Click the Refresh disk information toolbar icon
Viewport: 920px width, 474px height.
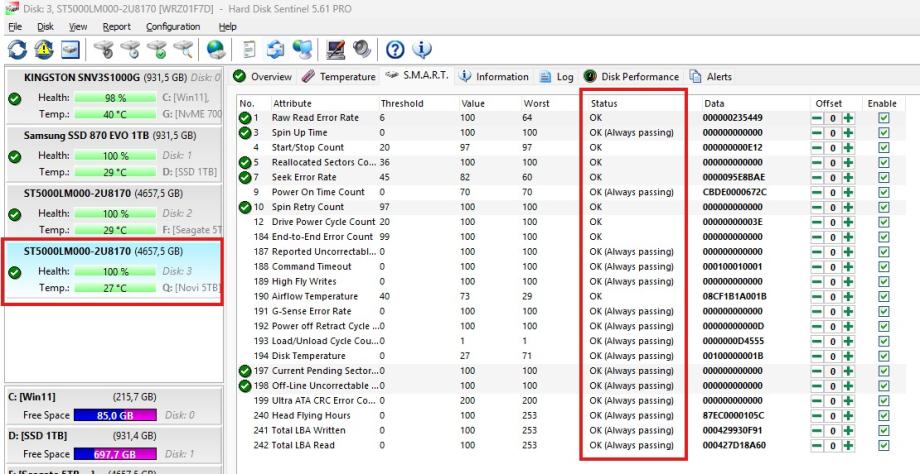[17, 49]
